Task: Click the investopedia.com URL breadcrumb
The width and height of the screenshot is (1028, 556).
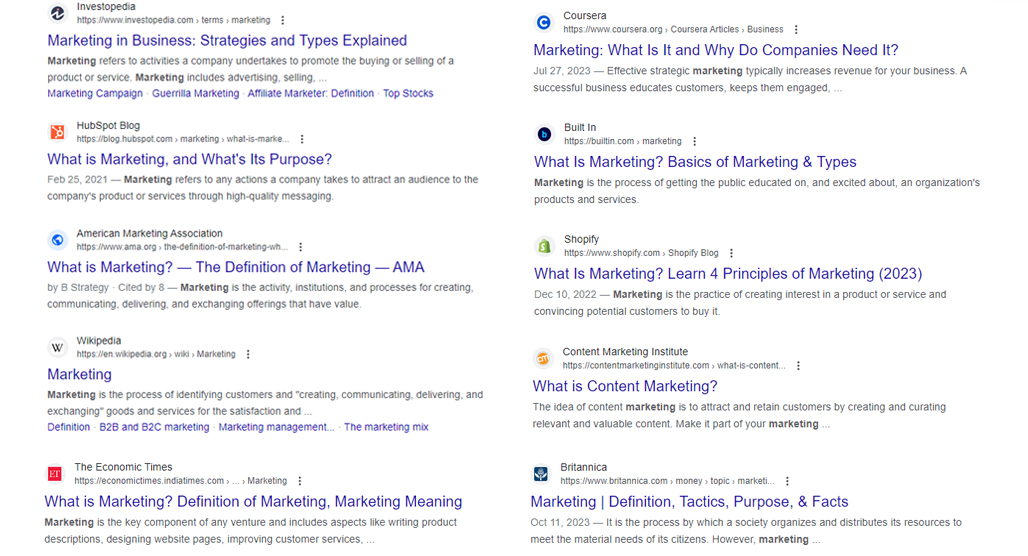Action: click(173, 20)
